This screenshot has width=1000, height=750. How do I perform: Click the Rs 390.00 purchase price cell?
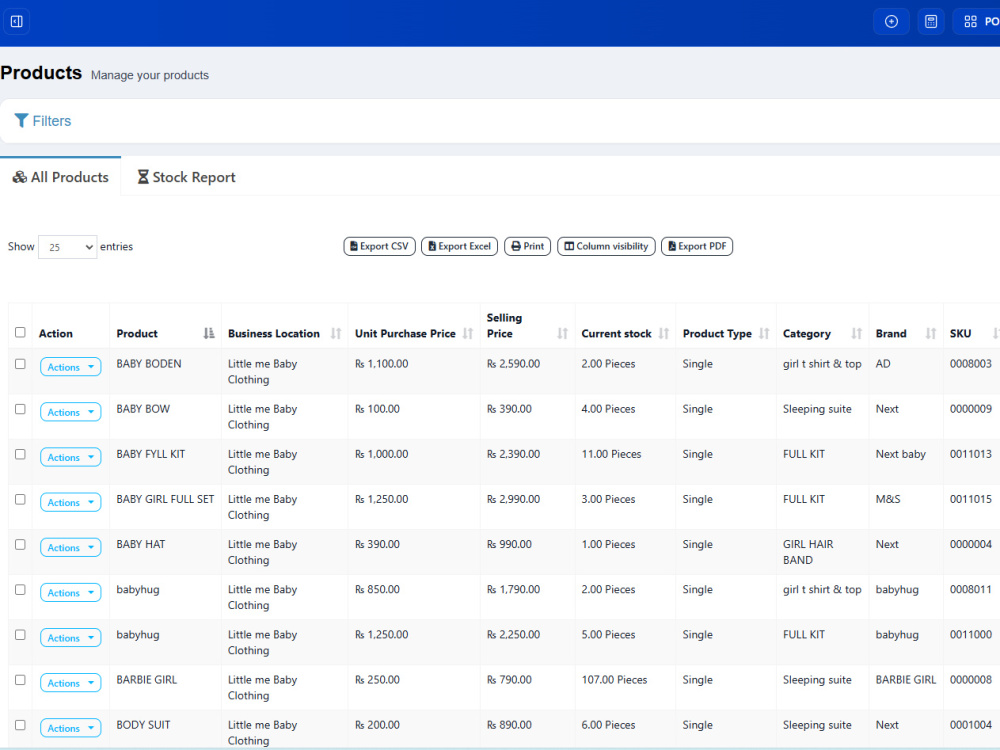click(x=378, y=545)
